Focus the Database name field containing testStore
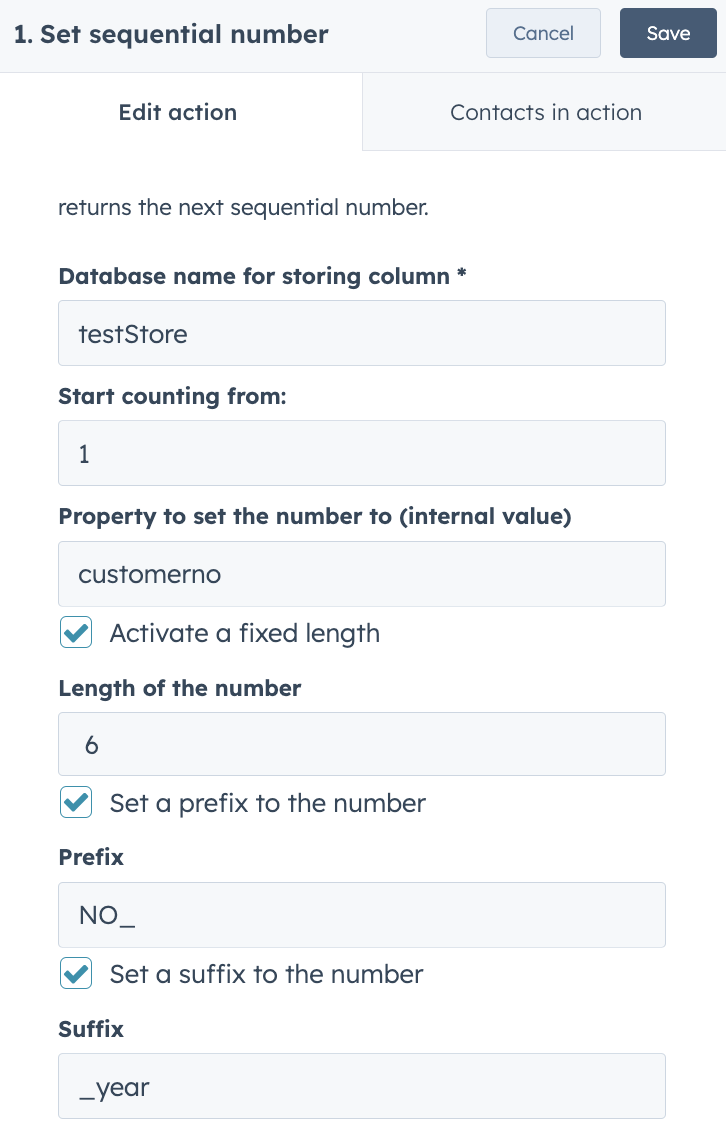This screenshot has width=726, height=1140. coord(361,333)
